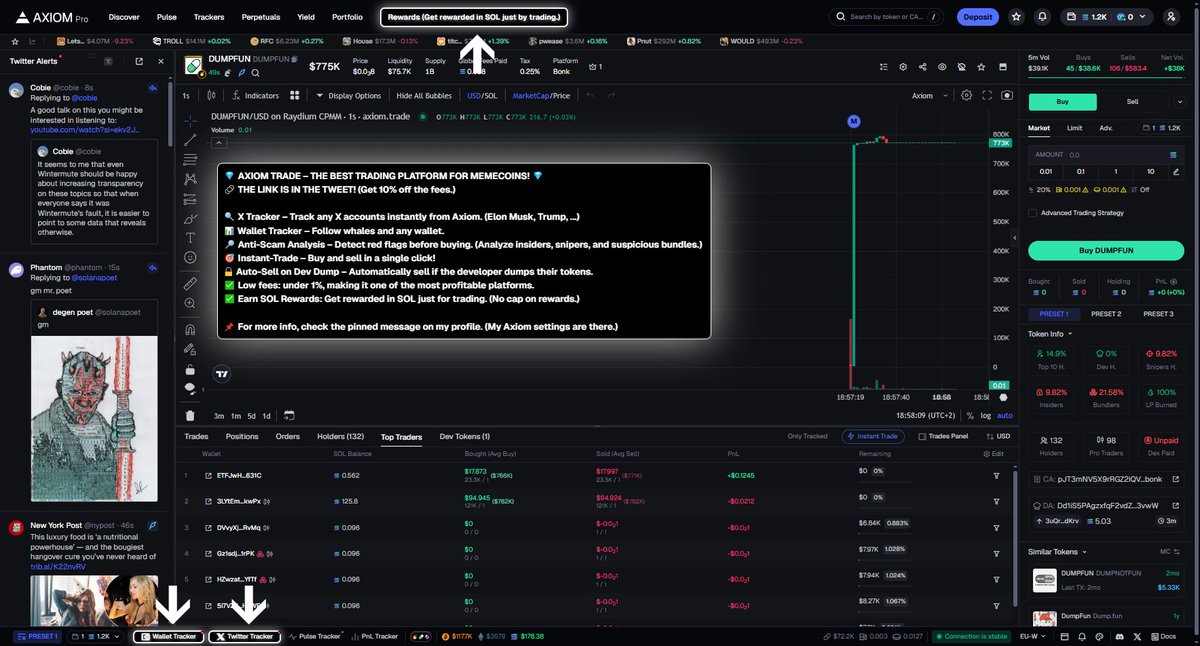This screenshot has height=646, width=1200.
Task: Open the Rewards page
Action: pos(474,17)
